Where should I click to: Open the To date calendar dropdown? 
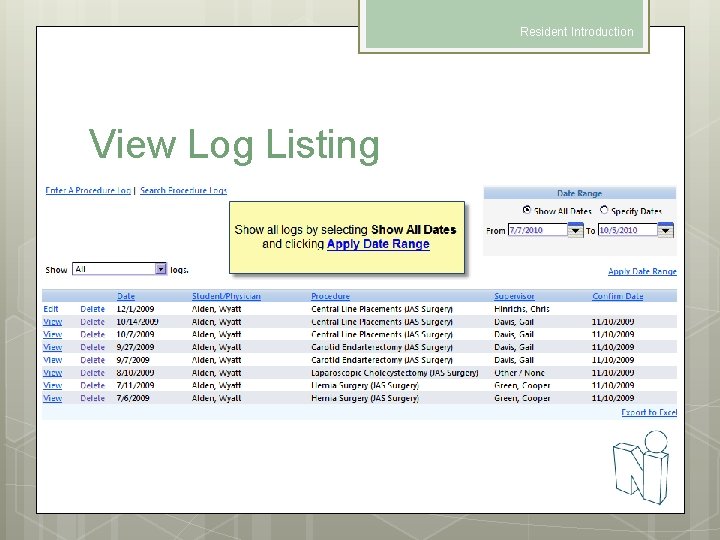click(665, 230)
